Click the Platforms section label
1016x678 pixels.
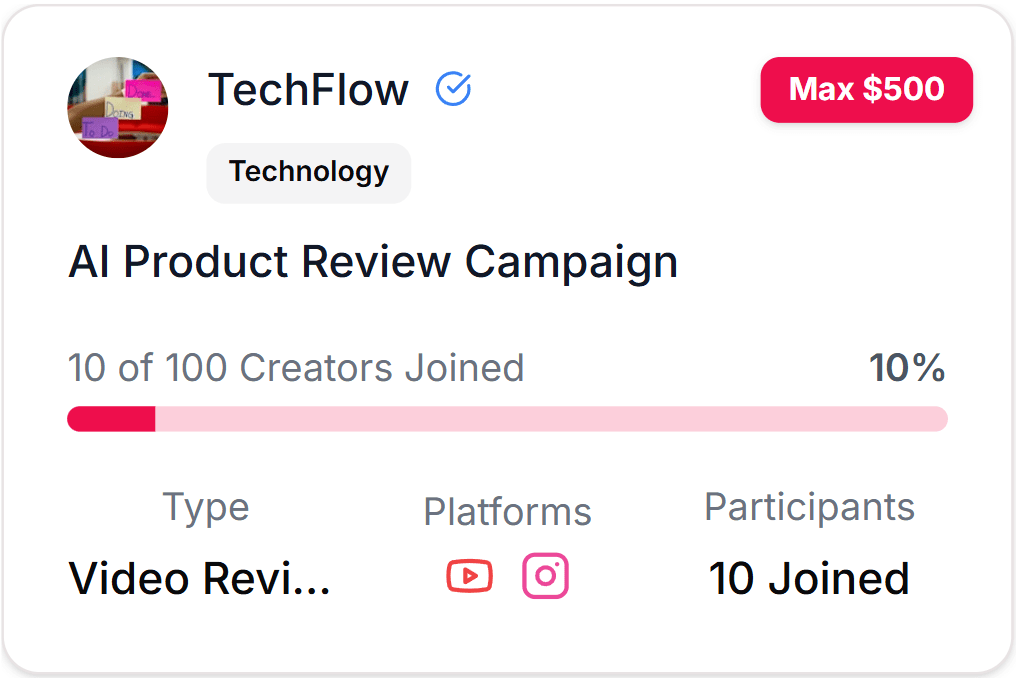pos(507,511)
